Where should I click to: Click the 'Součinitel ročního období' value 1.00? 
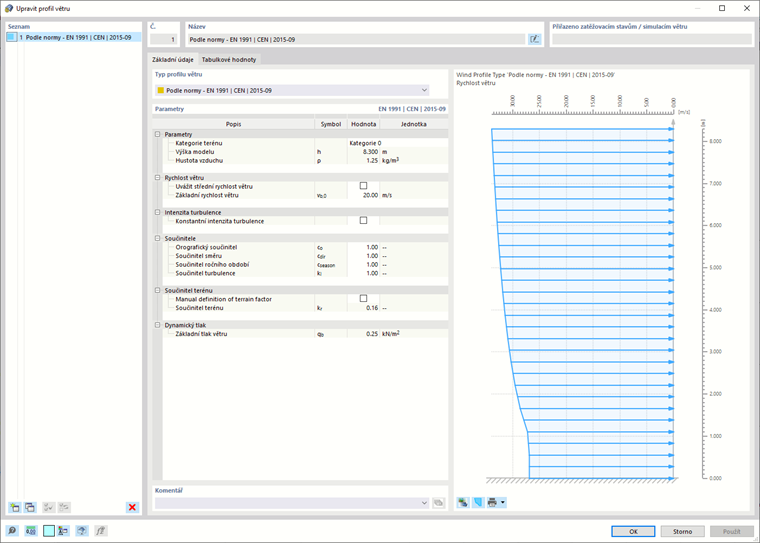click(x=363, y=265)
